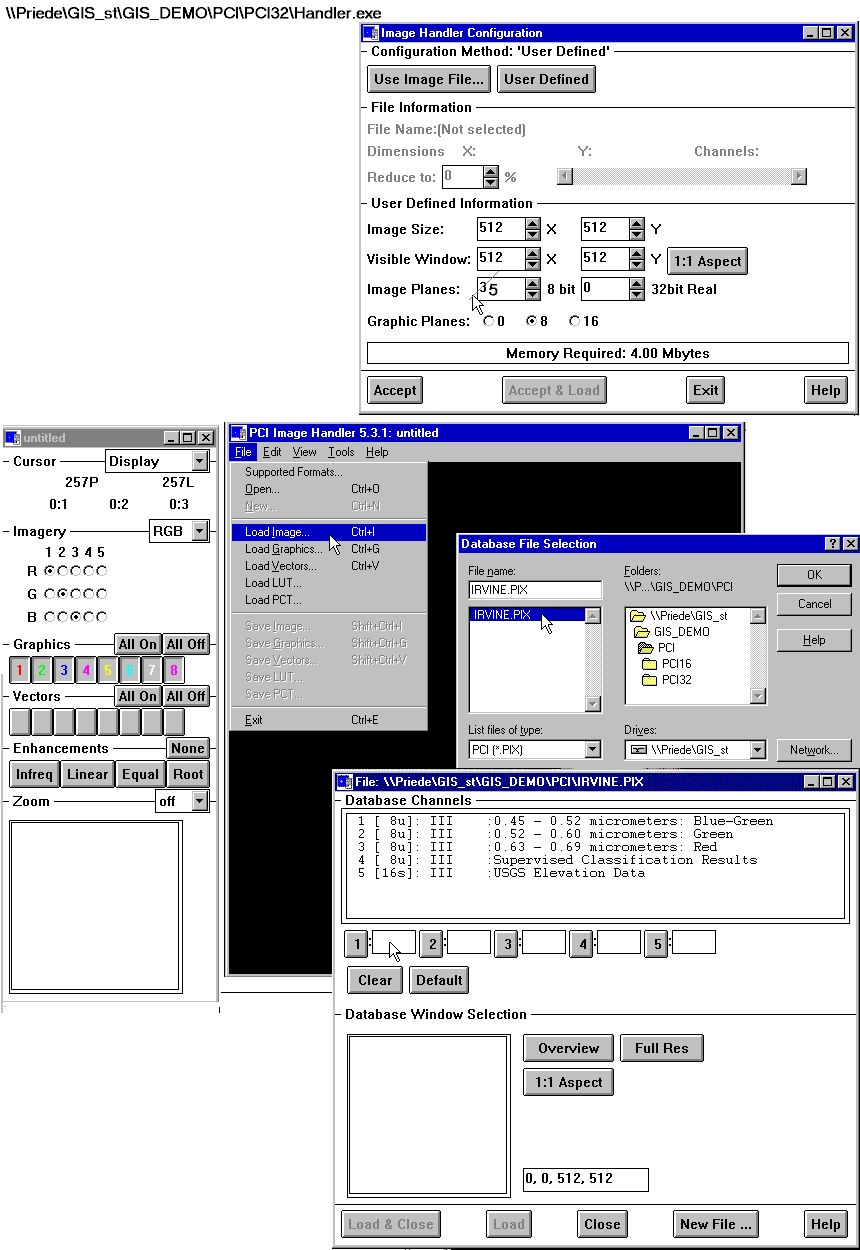860x1250 pixels.
Task: Click the Full Res button
Action: (x=661, y=1048)
